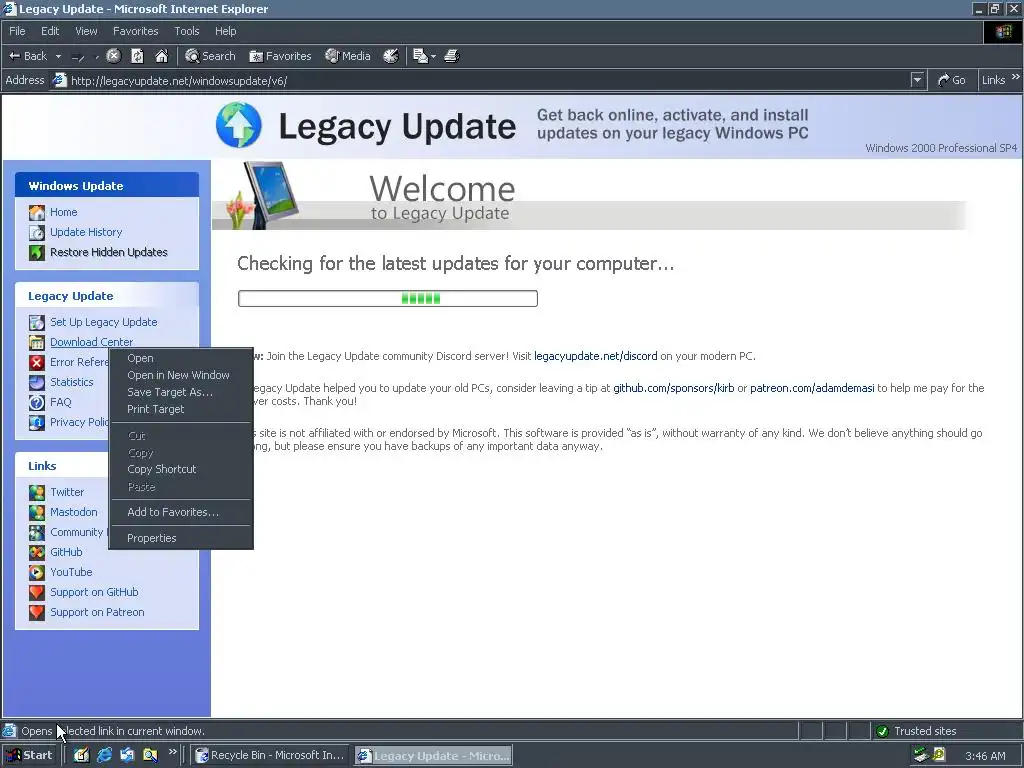Open the Favorites menu
The image size is (1024, 768).
click(x=135, y=31)
